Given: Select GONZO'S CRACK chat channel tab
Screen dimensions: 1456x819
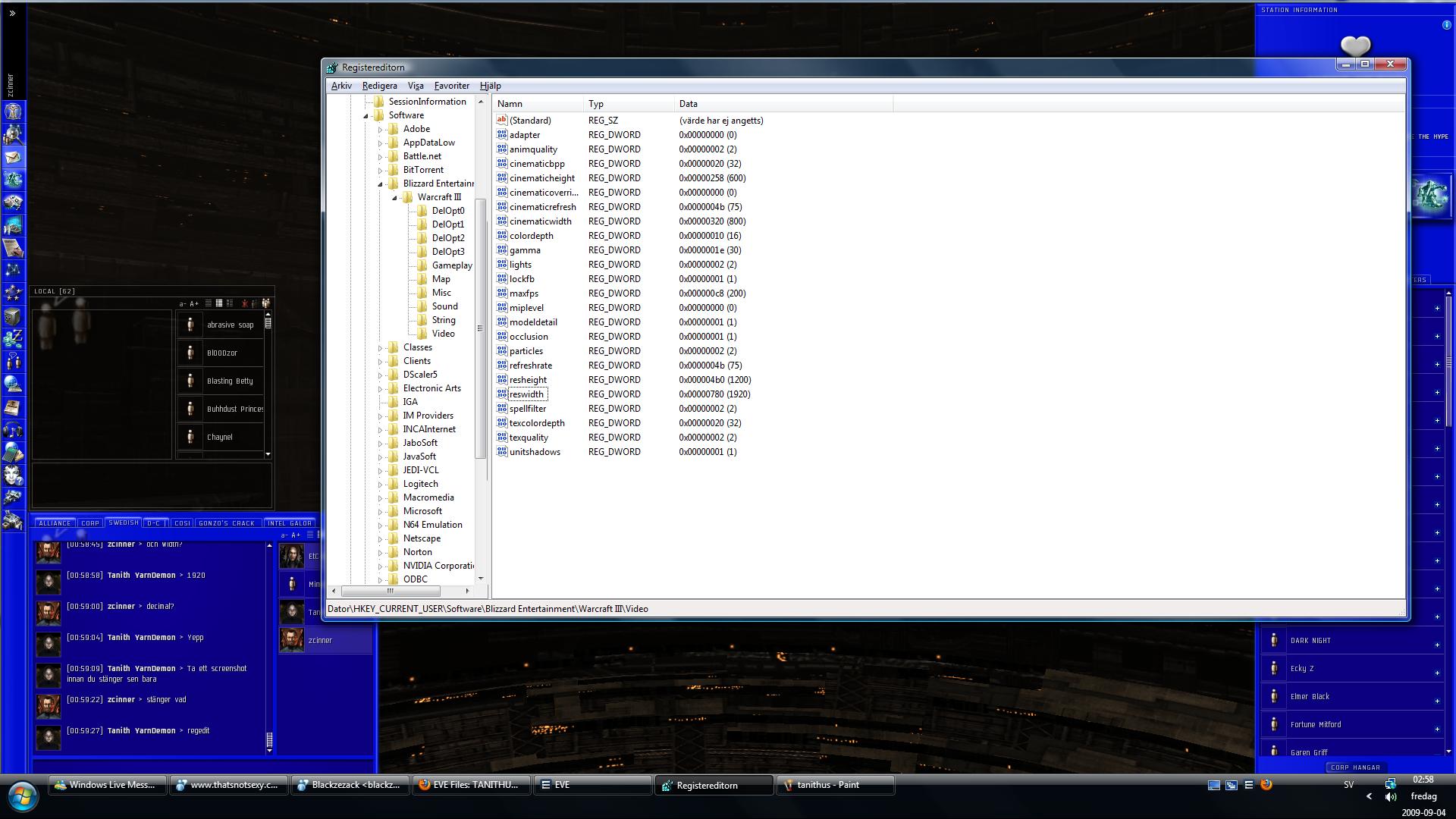Looking at the screenshot, I should click(226, 523).
